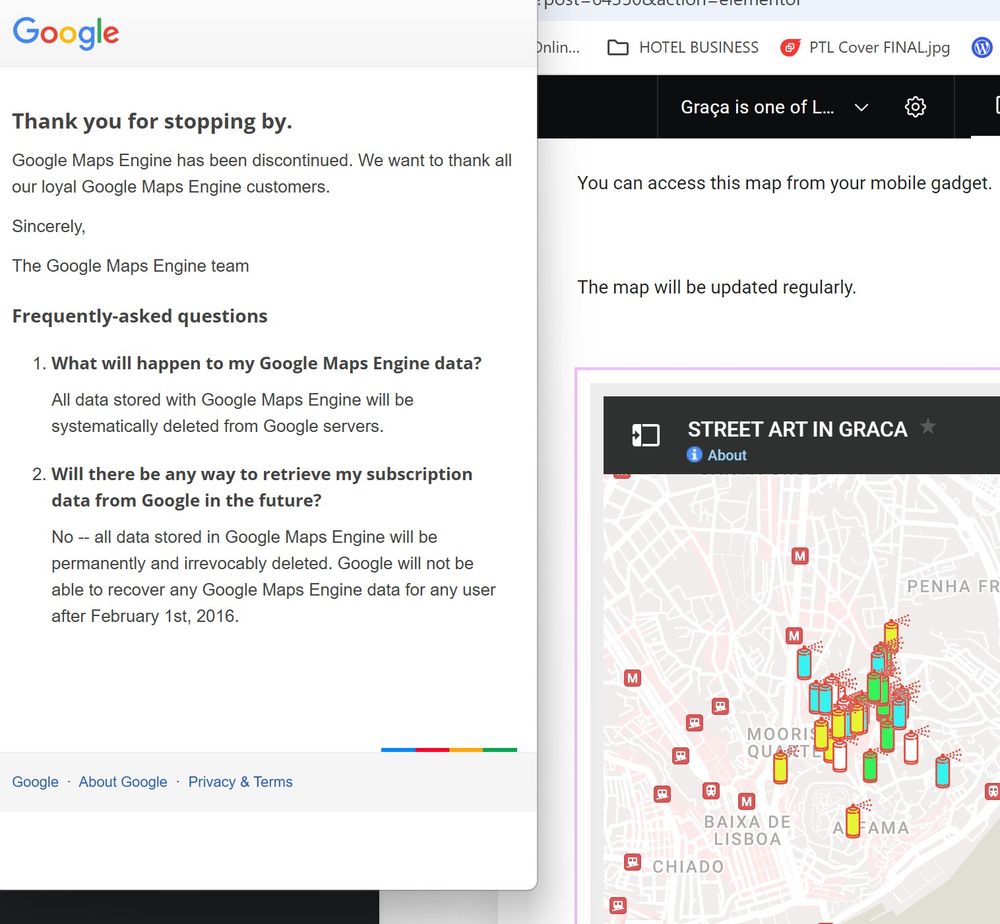Select the leftmost metro M marker
This screenshot has height=924, width=1000.
[632, 678]
